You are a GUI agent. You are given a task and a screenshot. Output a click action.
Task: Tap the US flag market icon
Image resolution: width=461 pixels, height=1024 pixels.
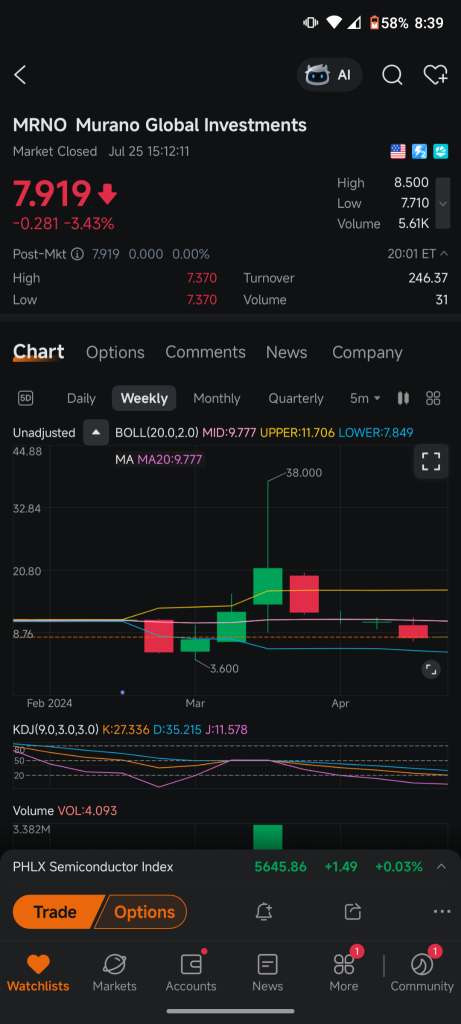(398, 152)
